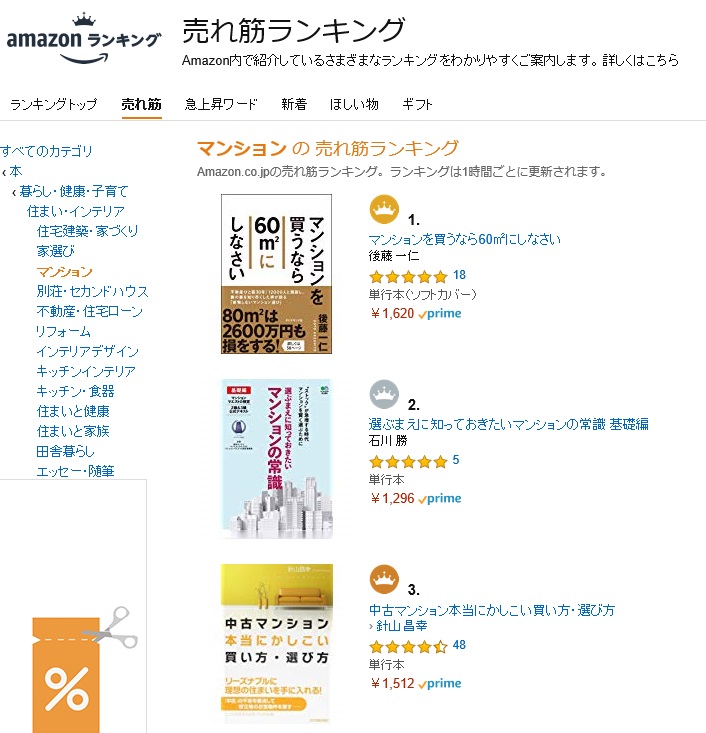This screenshot has height=733, width=706.
Task: Click star rating of マンションの常識 book
Action: coord(408,461)
